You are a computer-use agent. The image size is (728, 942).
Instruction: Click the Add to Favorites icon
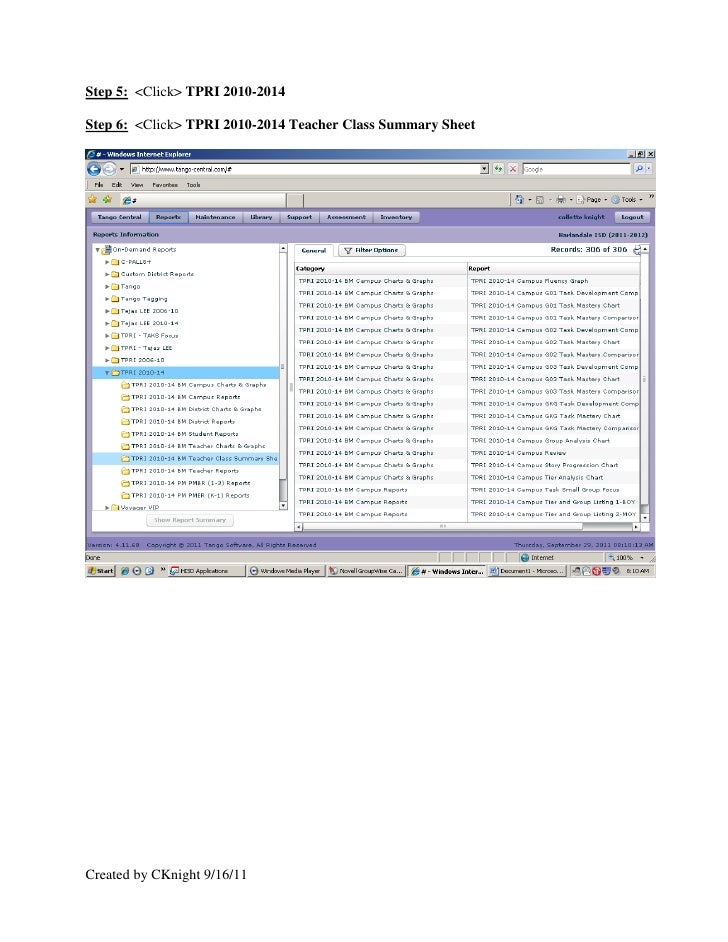point(107,199)
